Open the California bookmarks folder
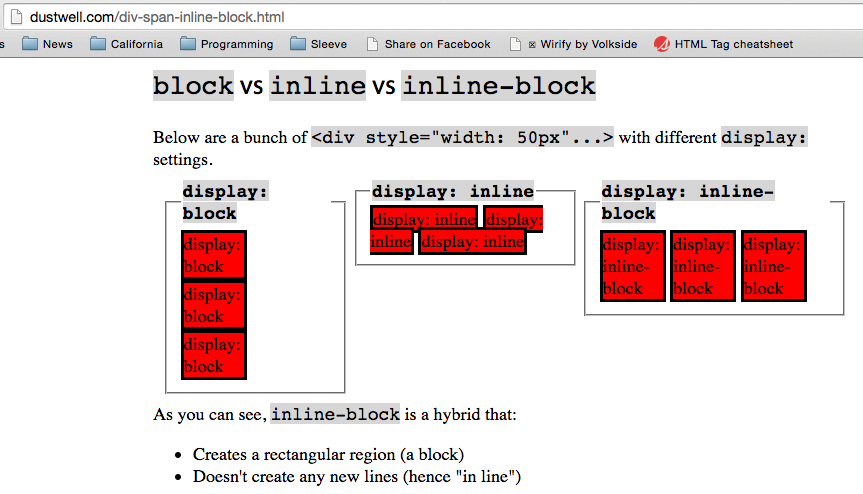The width and height of the screenshot is (863, 494). (126, 44)
